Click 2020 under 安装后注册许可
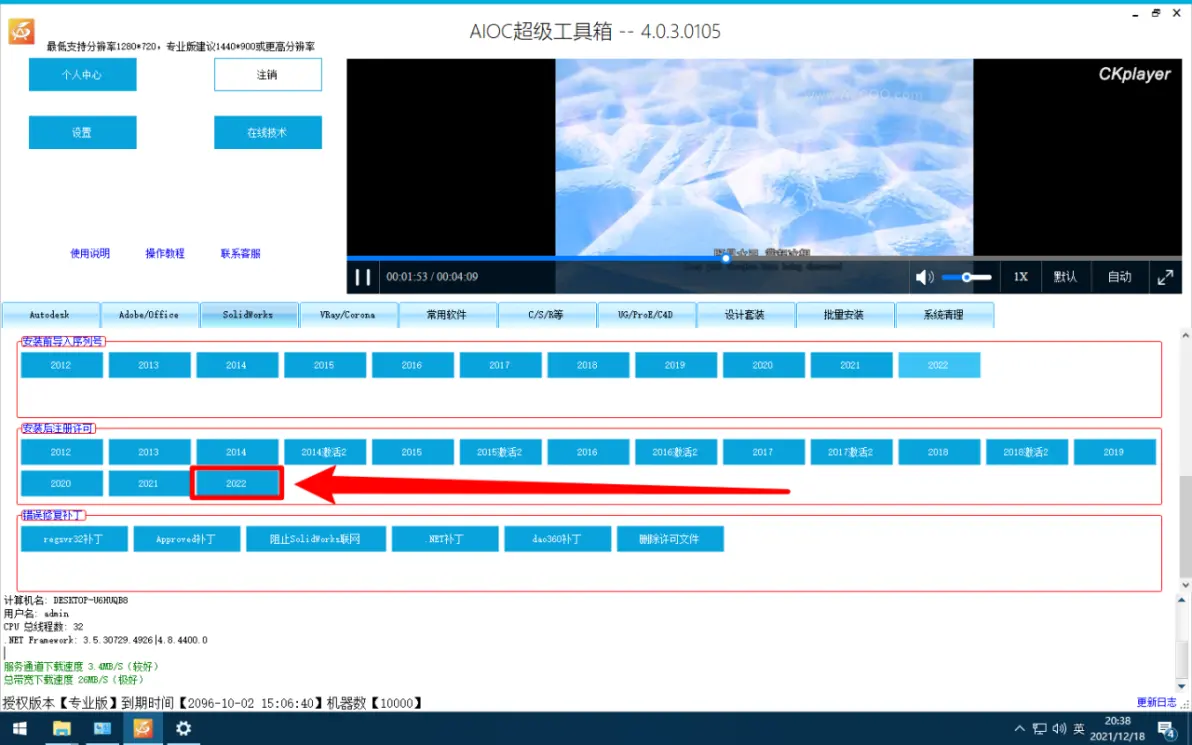 [x=62, y=483]
